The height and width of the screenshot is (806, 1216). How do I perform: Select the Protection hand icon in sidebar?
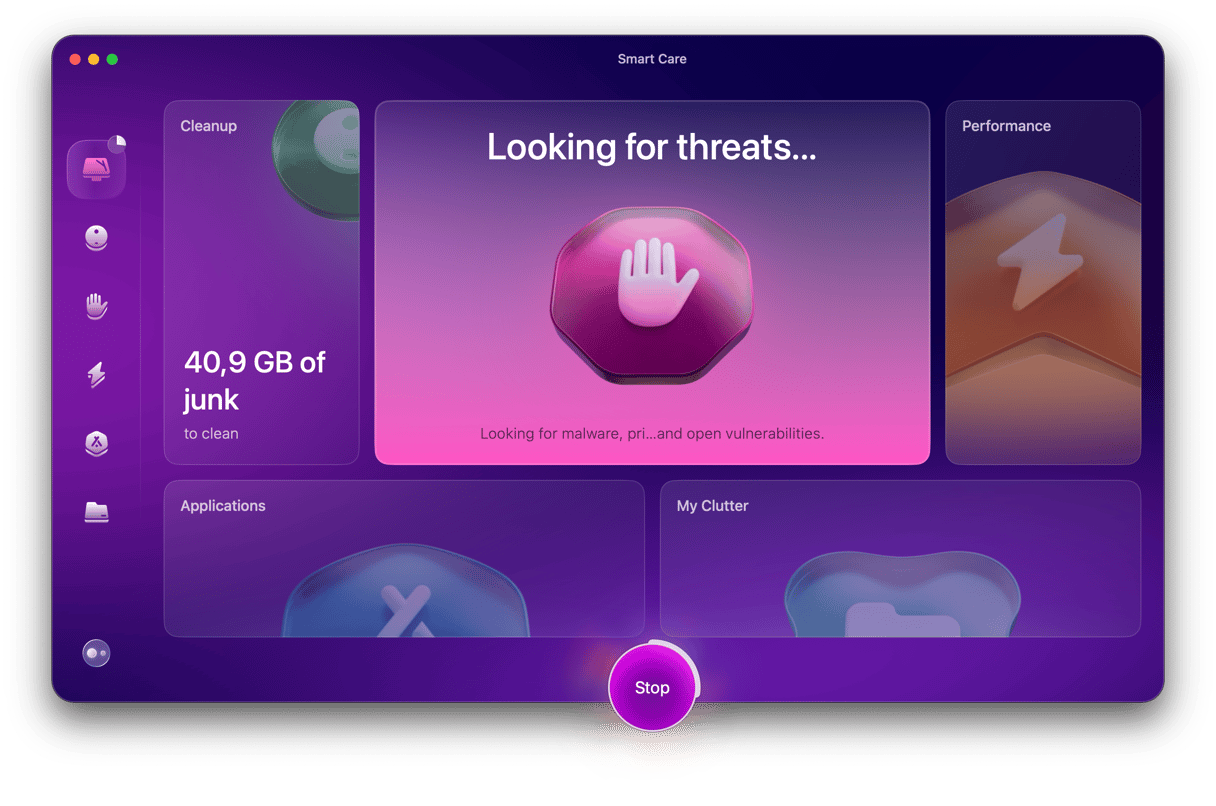pos(96,306)
